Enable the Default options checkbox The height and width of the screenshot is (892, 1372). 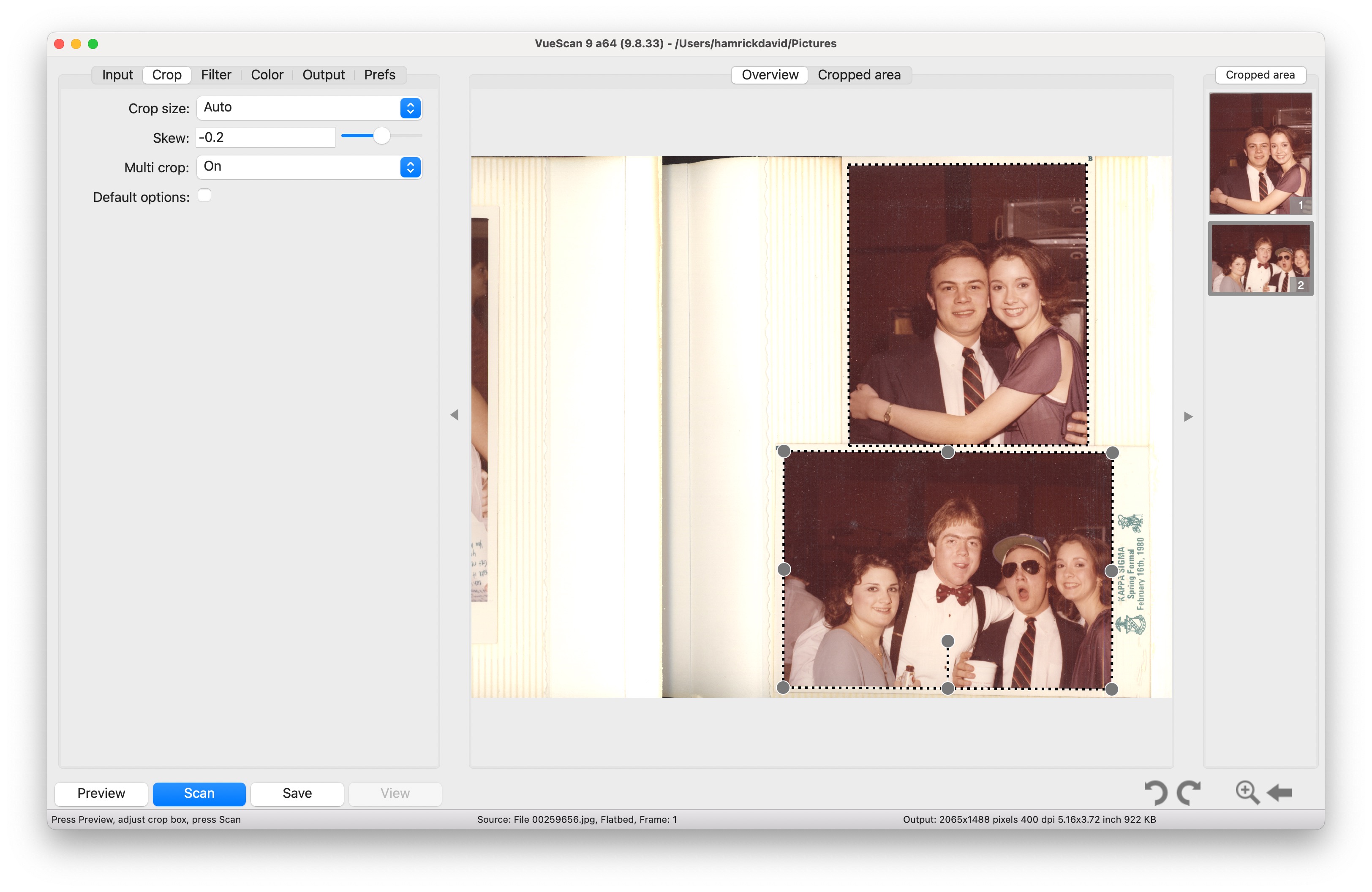tap(204, 196)
